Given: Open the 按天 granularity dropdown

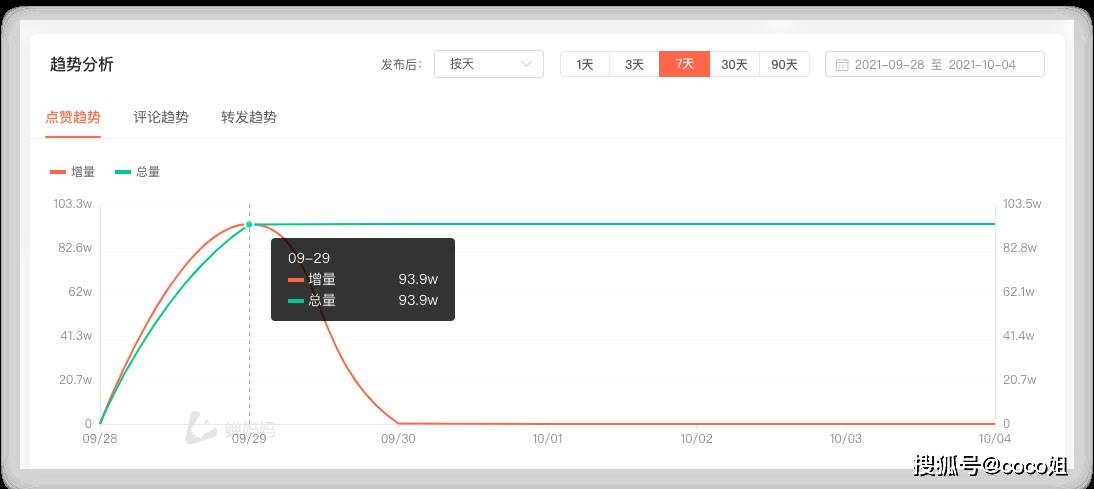Looking at the screenshot, I should click(488, 64).
